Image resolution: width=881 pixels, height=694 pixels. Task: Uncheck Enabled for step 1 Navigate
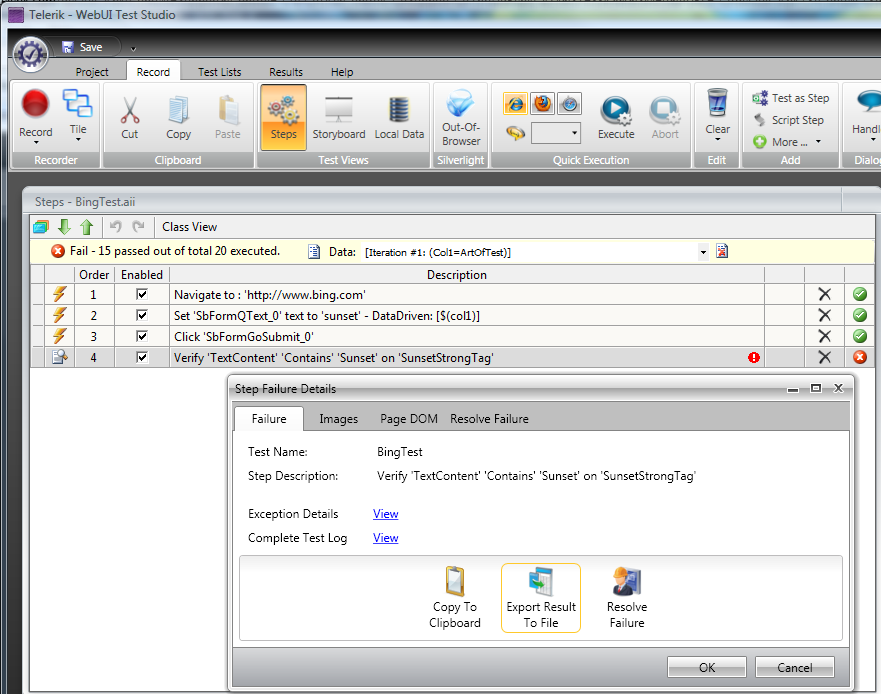point(142,294)
